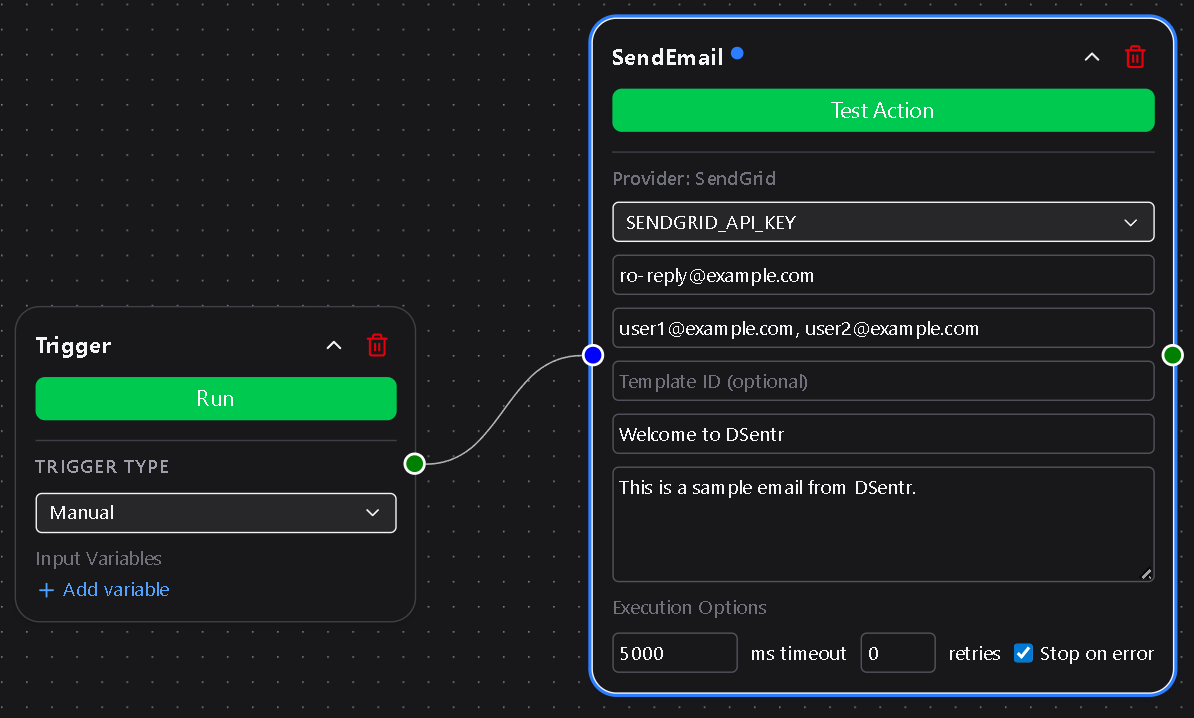
Task: Run the Trigger node
Action: pyautogui.click(x=215, y=398)
